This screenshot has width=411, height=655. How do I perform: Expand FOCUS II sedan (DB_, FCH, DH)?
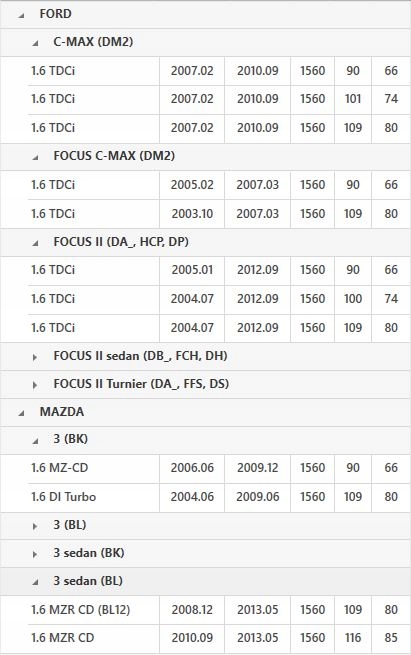coord(35,357)
